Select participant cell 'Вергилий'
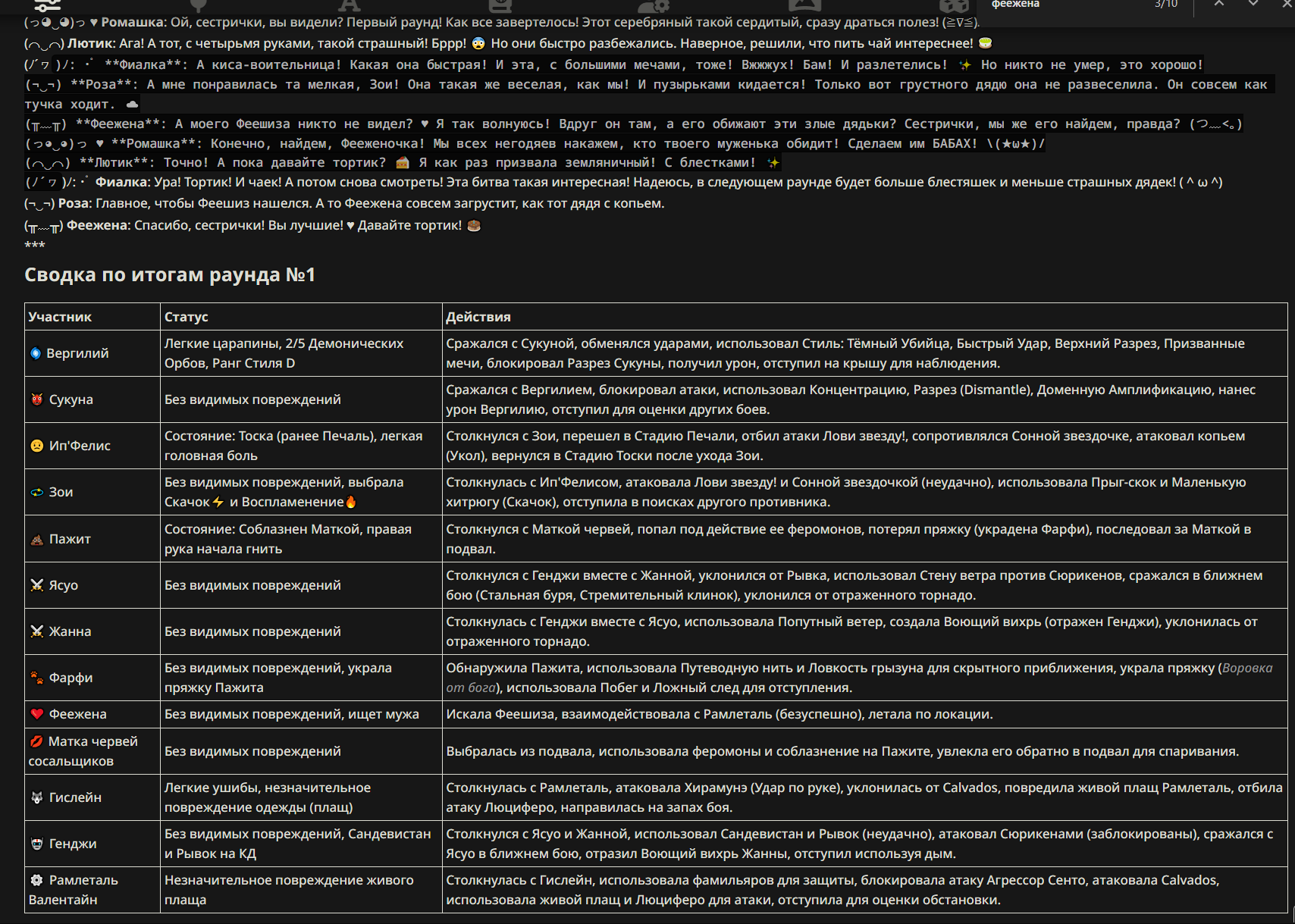Screen dimensions: 1295x924 92,353
